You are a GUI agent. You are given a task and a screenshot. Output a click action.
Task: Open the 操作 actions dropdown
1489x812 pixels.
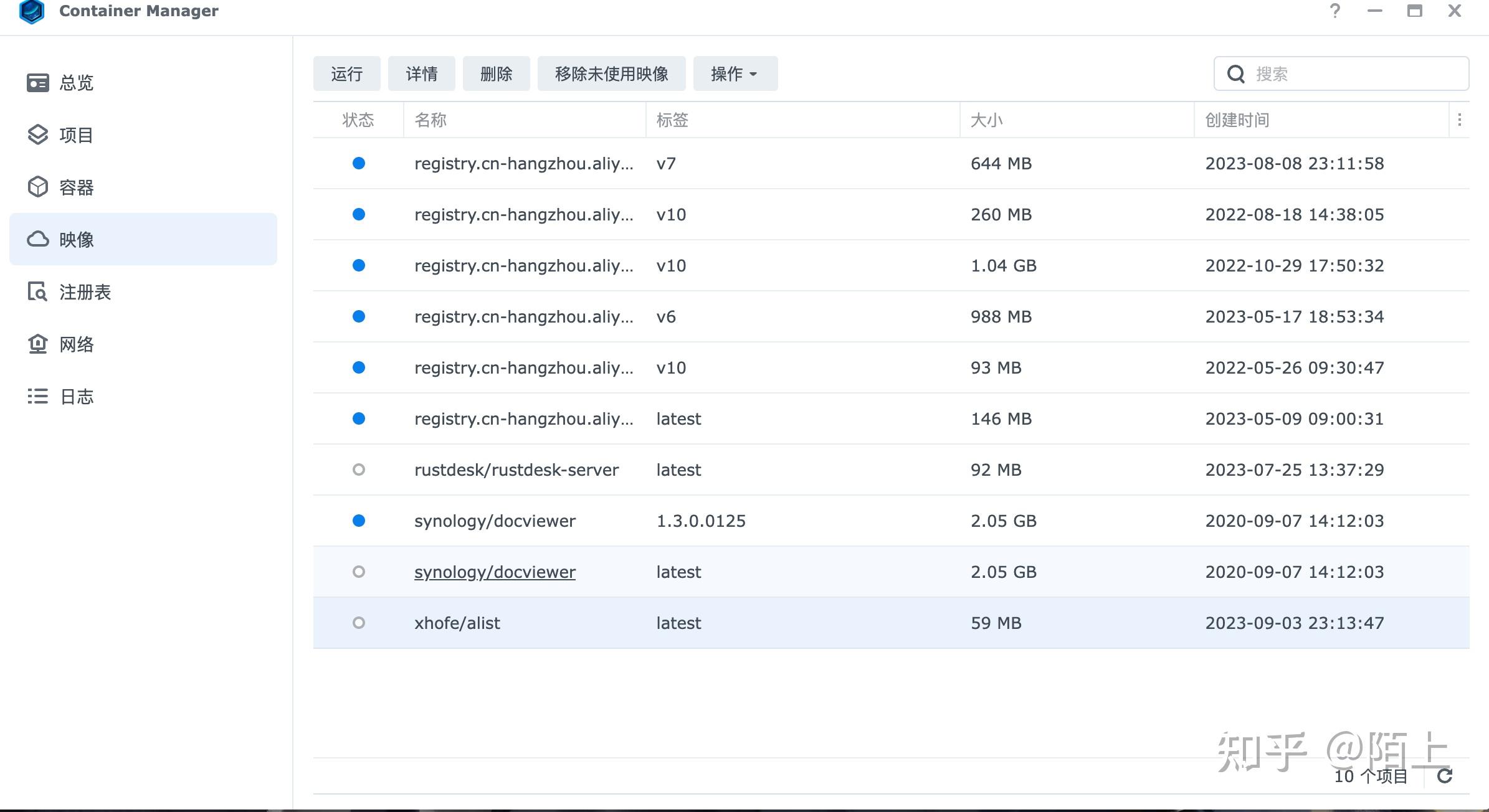[x=735, y=73]
